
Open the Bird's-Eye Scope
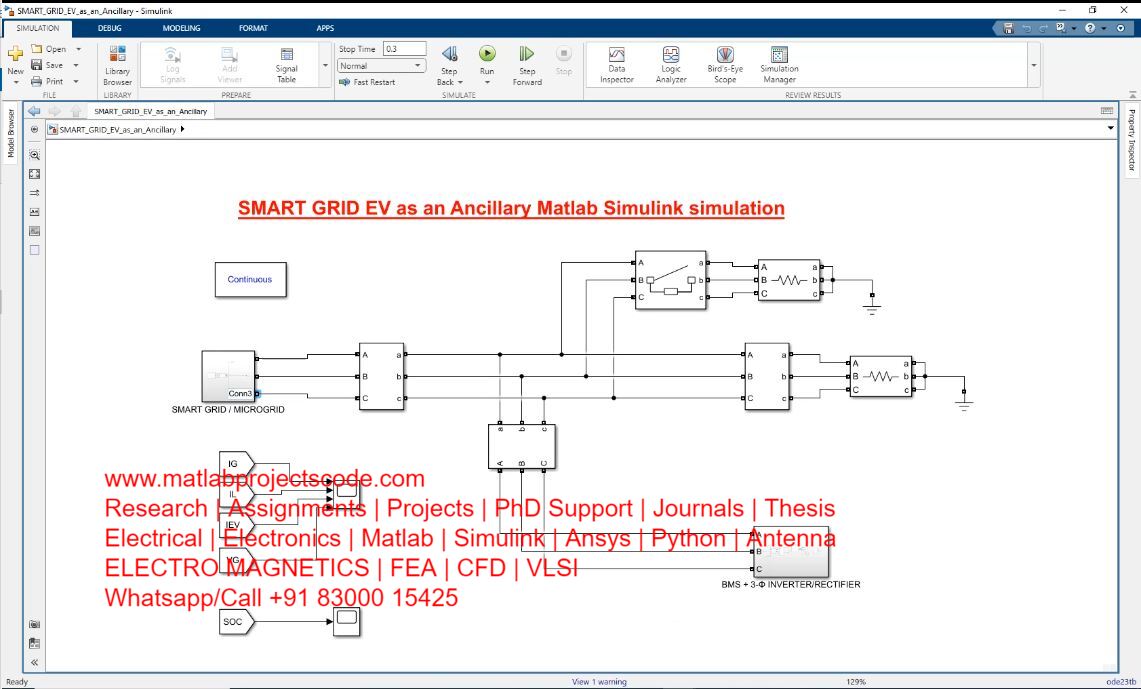click(725, 65)
